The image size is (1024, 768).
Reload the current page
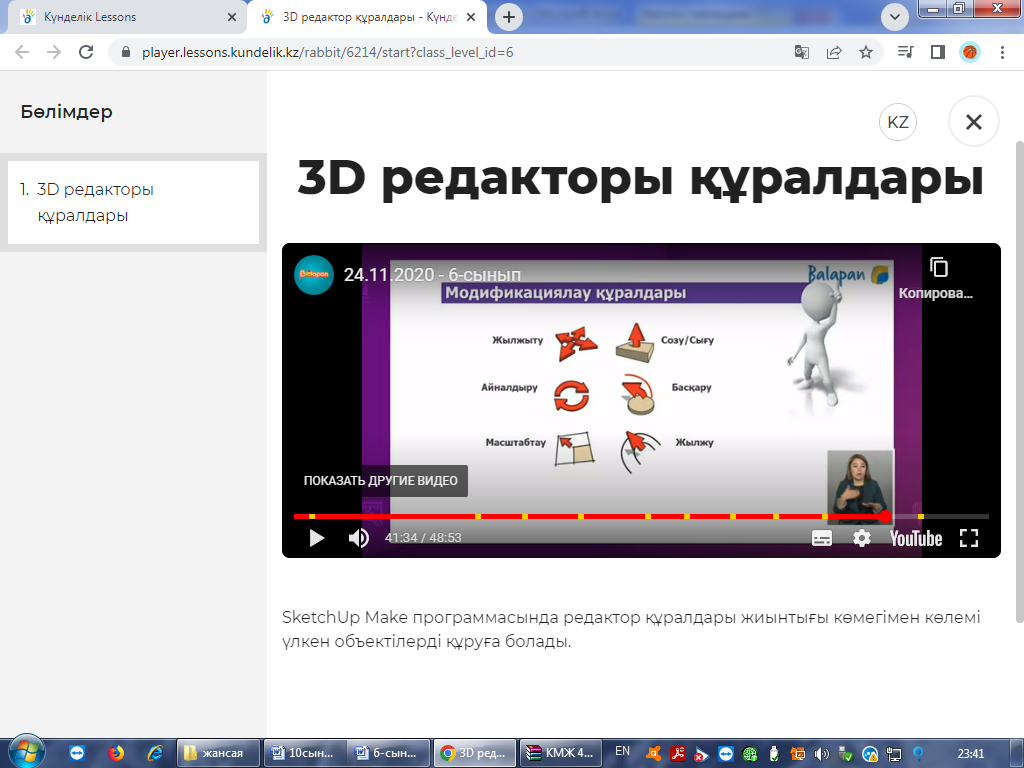pos(86,52)
